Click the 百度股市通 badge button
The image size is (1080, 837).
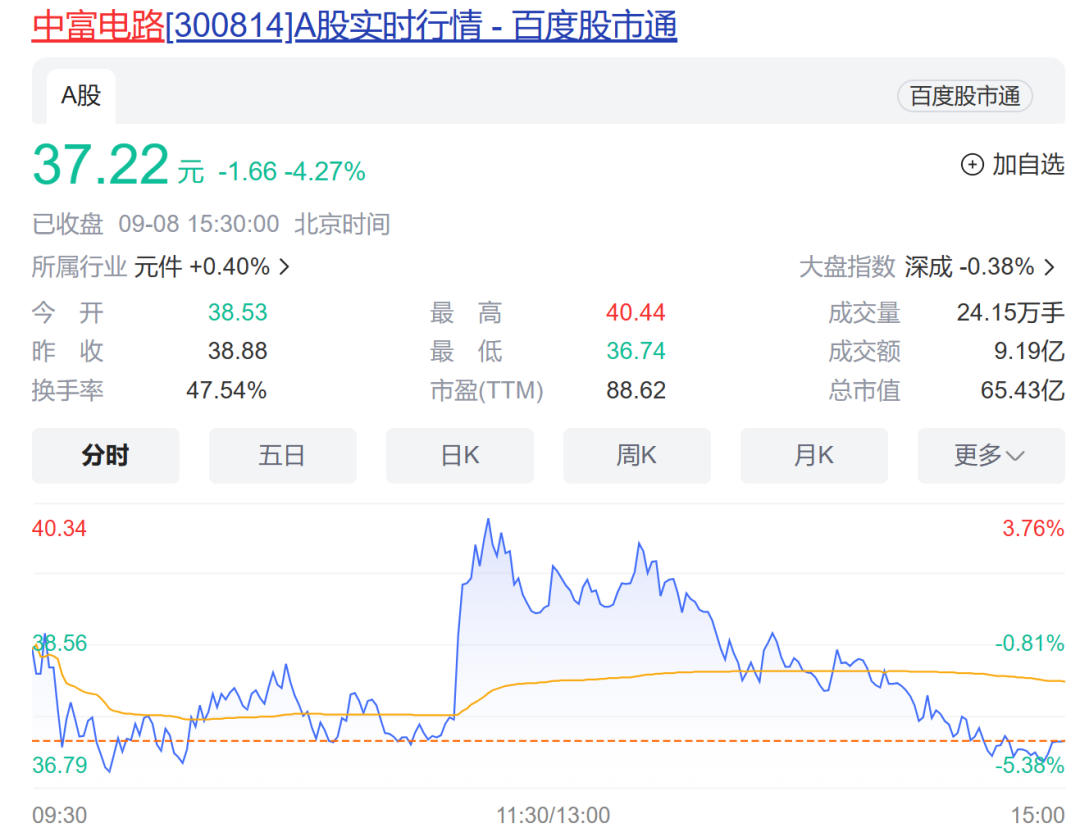(x=964, y=96)
